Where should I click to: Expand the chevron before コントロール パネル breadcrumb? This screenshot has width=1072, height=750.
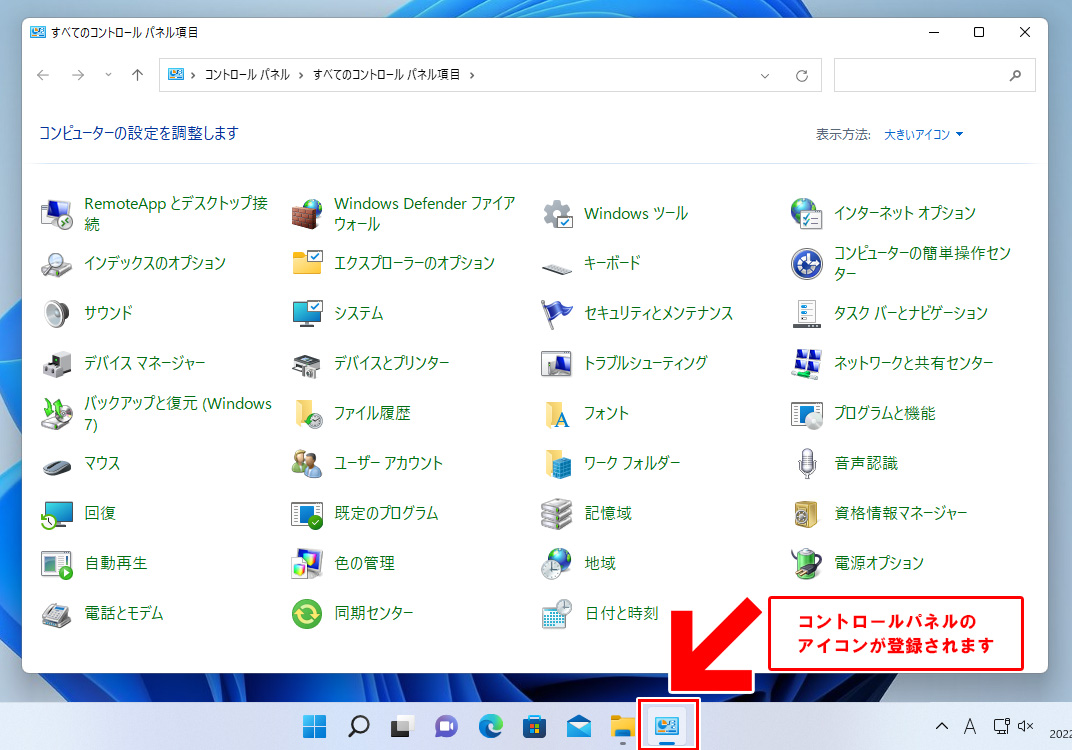pos(193,75)
